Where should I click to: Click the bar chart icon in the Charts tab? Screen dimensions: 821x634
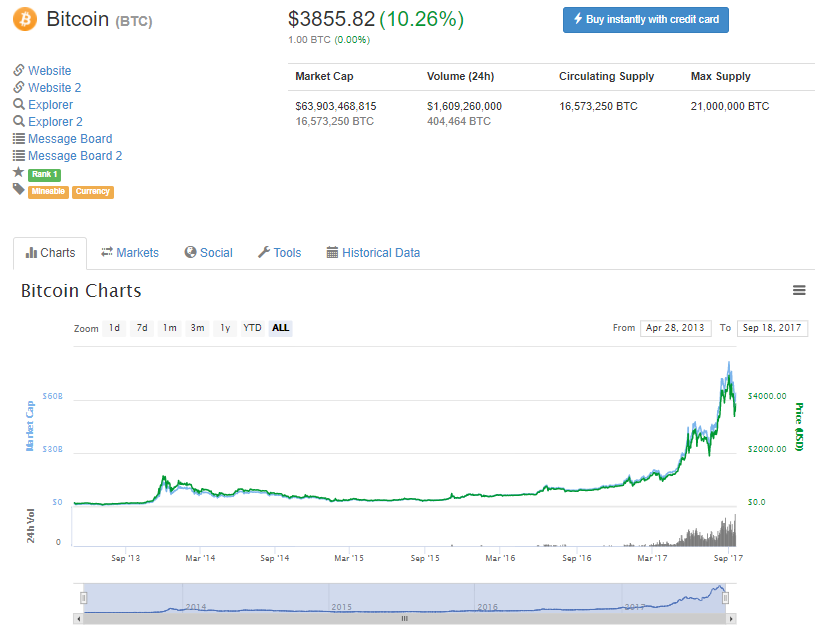pyautogui.click(x=31, y=252)
